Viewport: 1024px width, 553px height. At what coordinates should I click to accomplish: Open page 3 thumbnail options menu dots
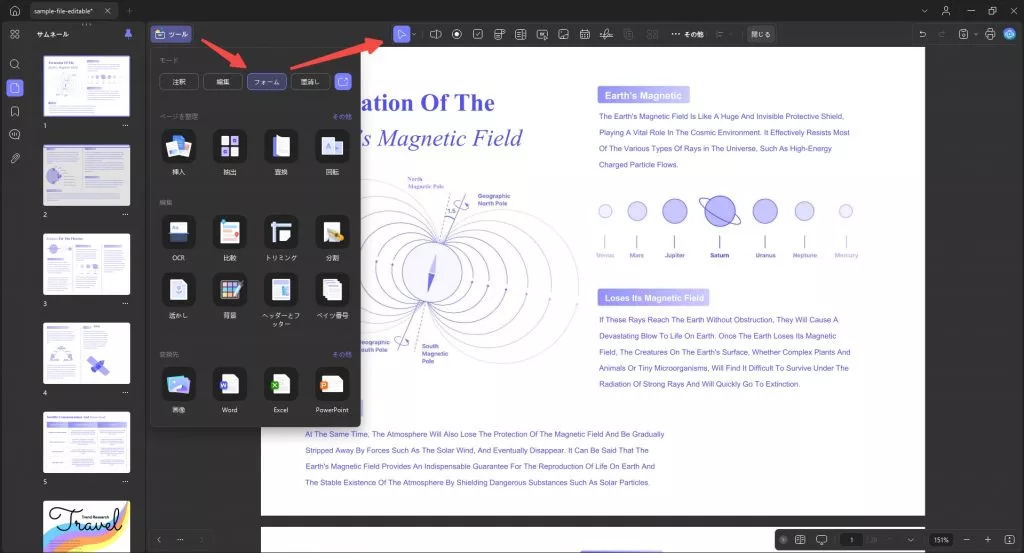tap(125, 304)
